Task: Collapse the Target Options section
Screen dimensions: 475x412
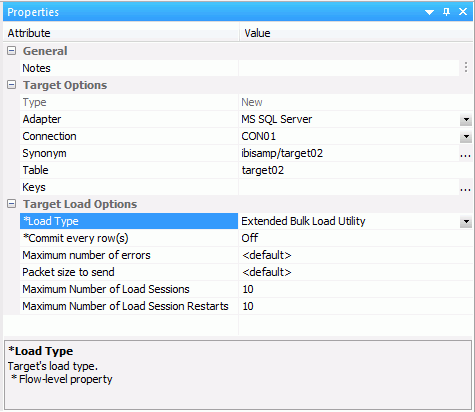Action: click(11, 85)
